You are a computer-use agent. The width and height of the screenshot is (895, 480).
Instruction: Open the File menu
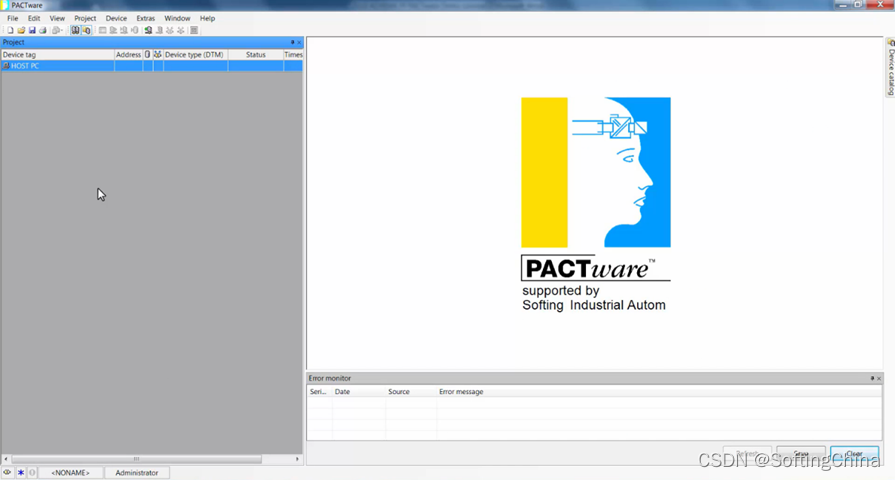click(x=13, y=18)
